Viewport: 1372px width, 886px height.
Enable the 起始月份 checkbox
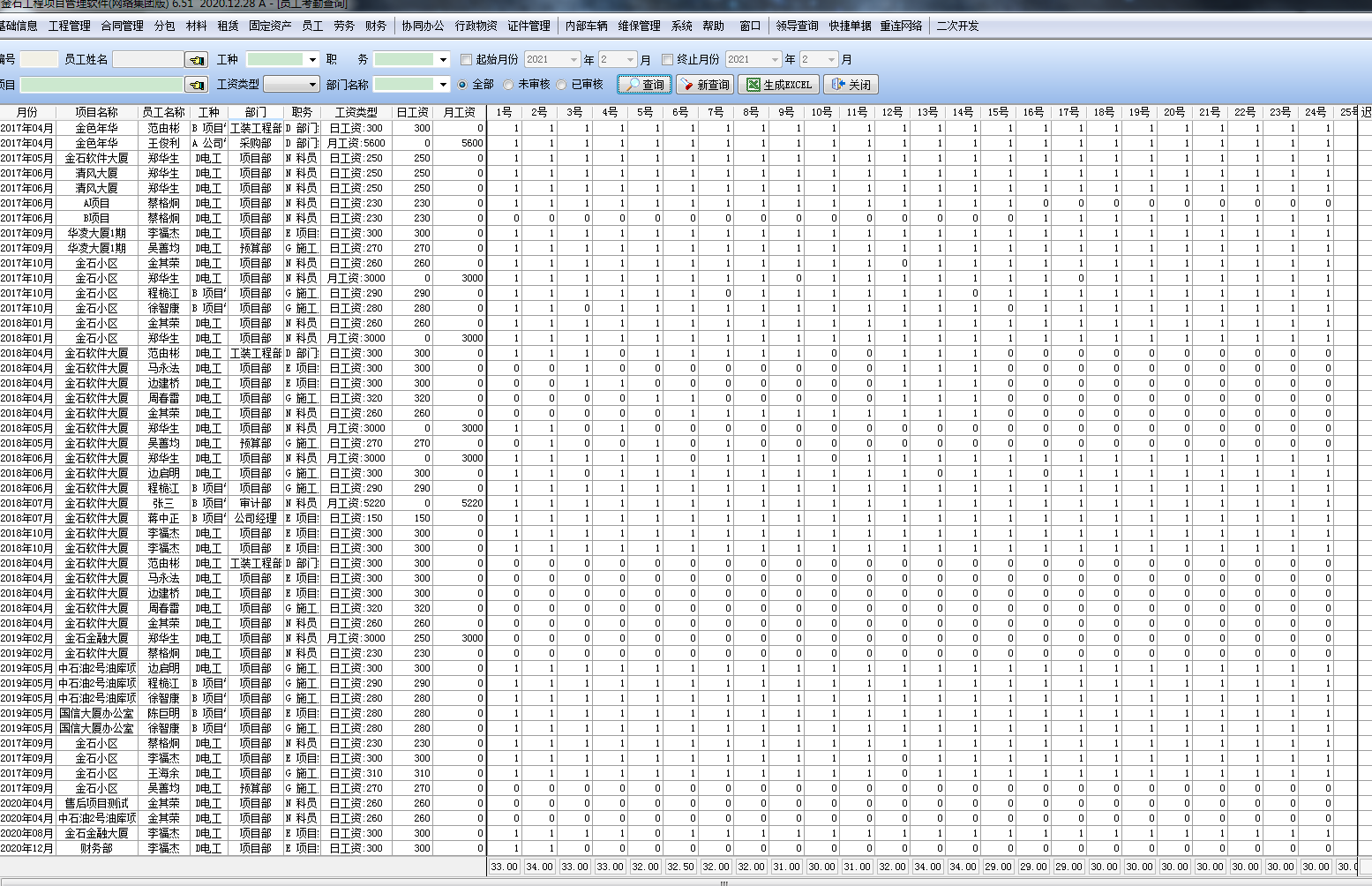click(x=467, y=60)
